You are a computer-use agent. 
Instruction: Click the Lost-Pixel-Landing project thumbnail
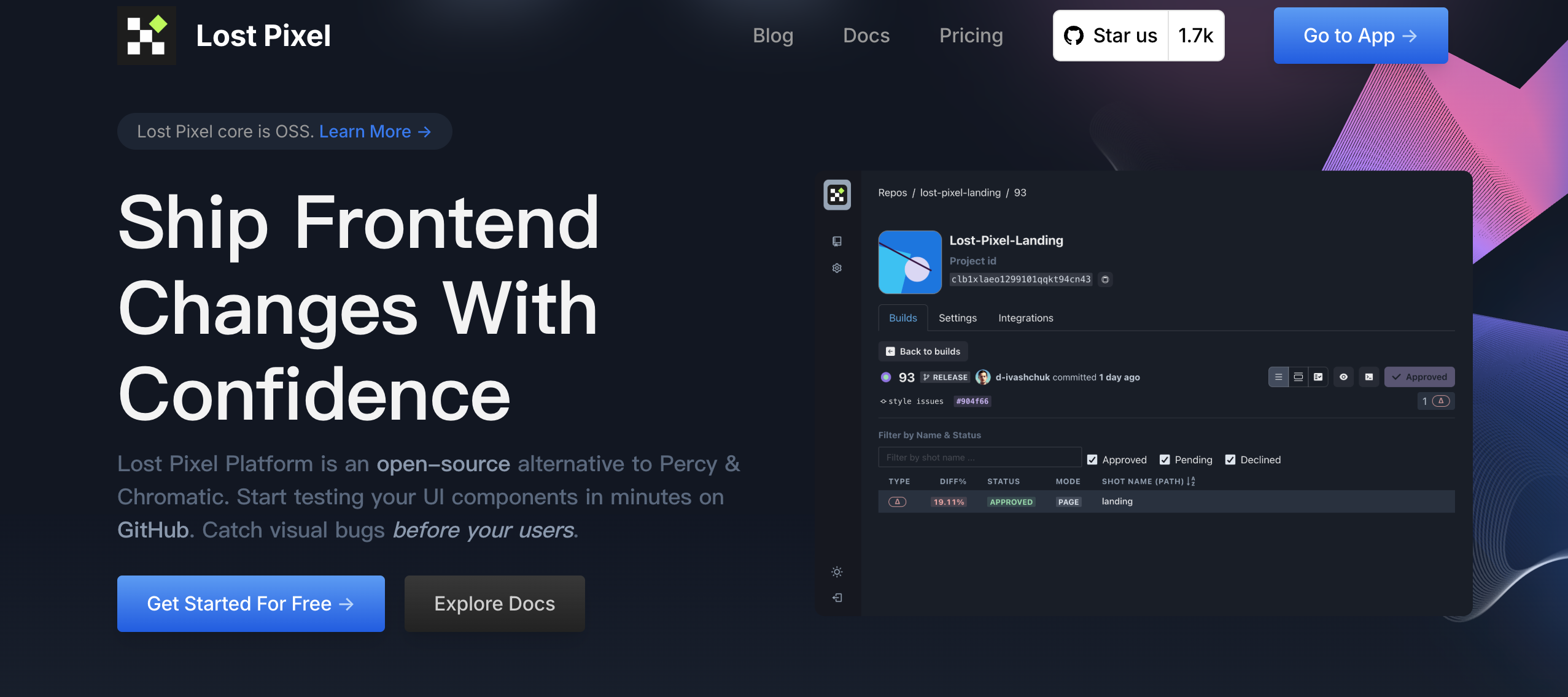pos(910,262)
